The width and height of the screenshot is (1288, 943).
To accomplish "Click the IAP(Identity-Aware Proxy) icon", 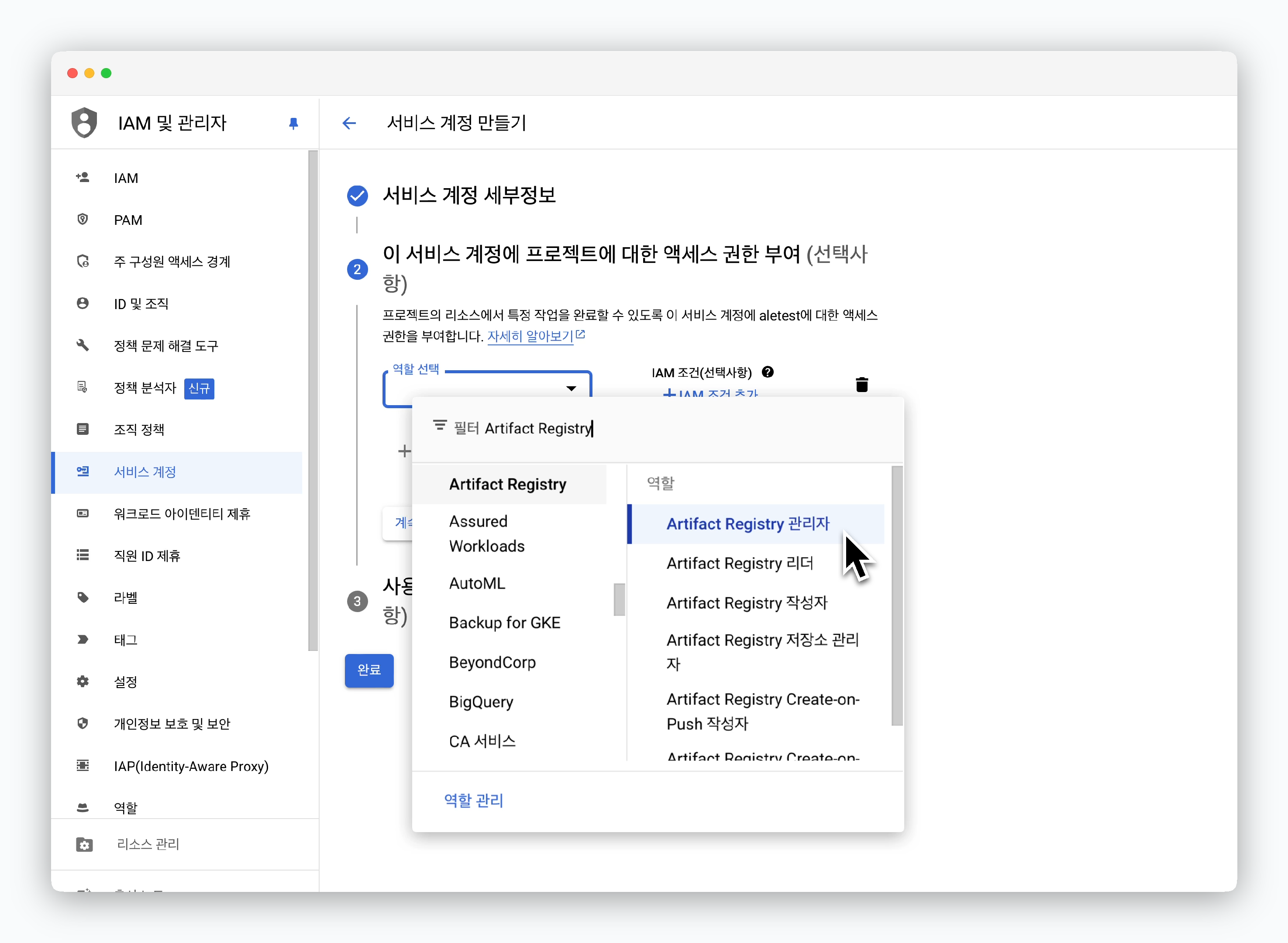I will [x=83, y=765].
